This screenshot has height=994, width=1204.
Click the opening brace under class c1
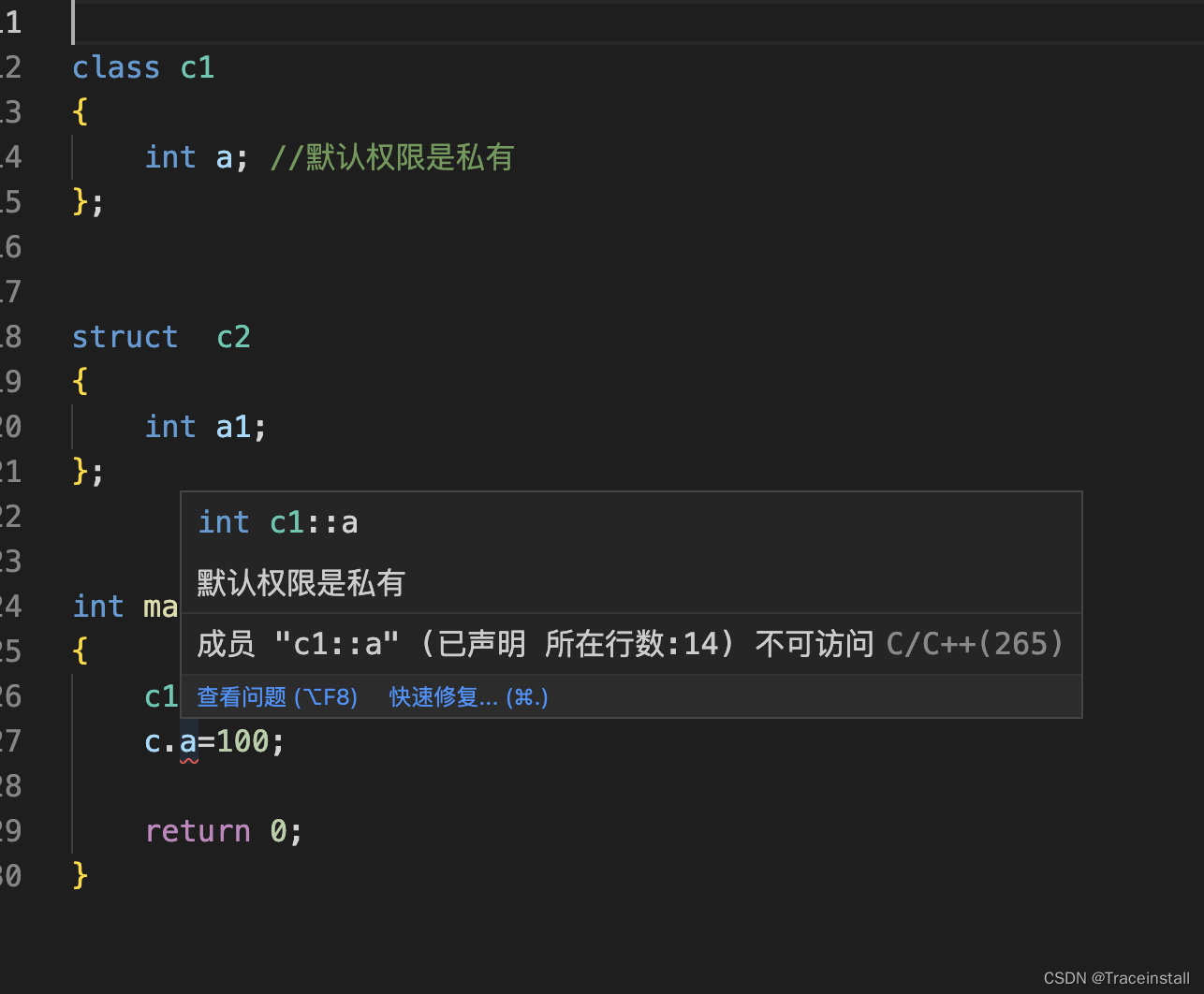tap(81, 112)
